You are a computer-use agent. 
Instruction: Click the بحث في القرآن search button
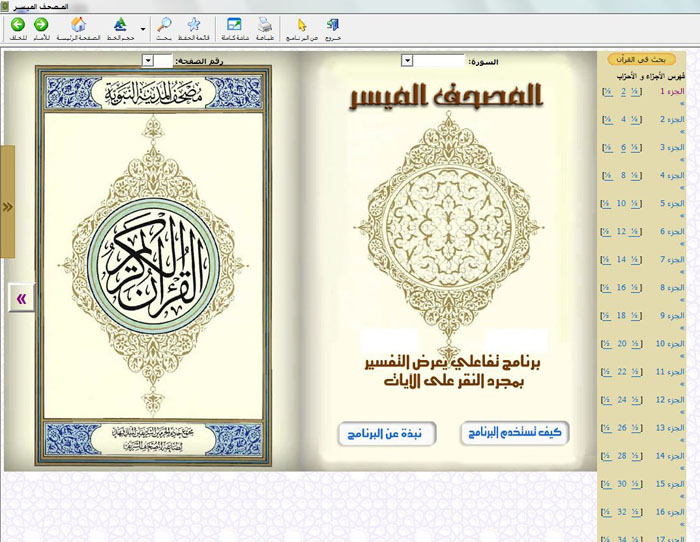pyautogui.click(x=641, y=59)
